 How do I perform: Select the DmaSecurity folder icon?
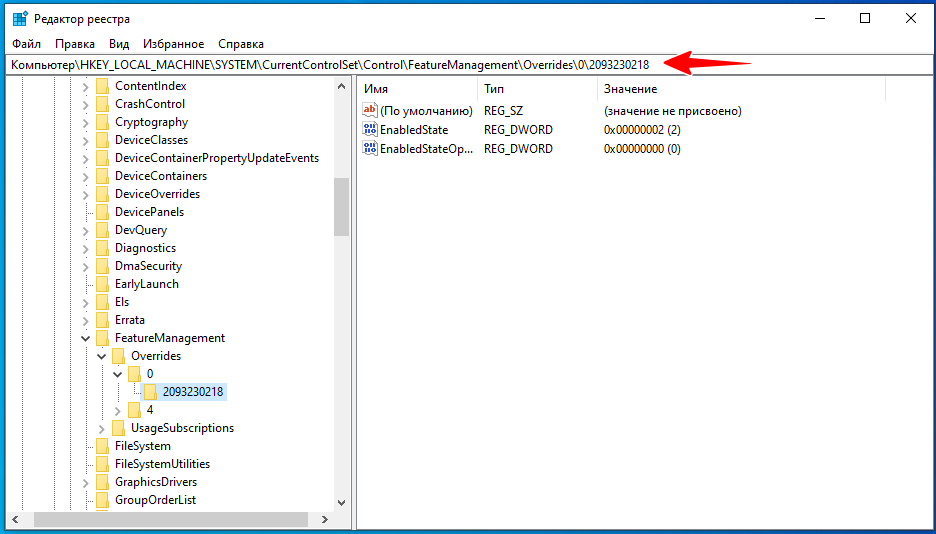pyautogui.click(x=102, y=266)
